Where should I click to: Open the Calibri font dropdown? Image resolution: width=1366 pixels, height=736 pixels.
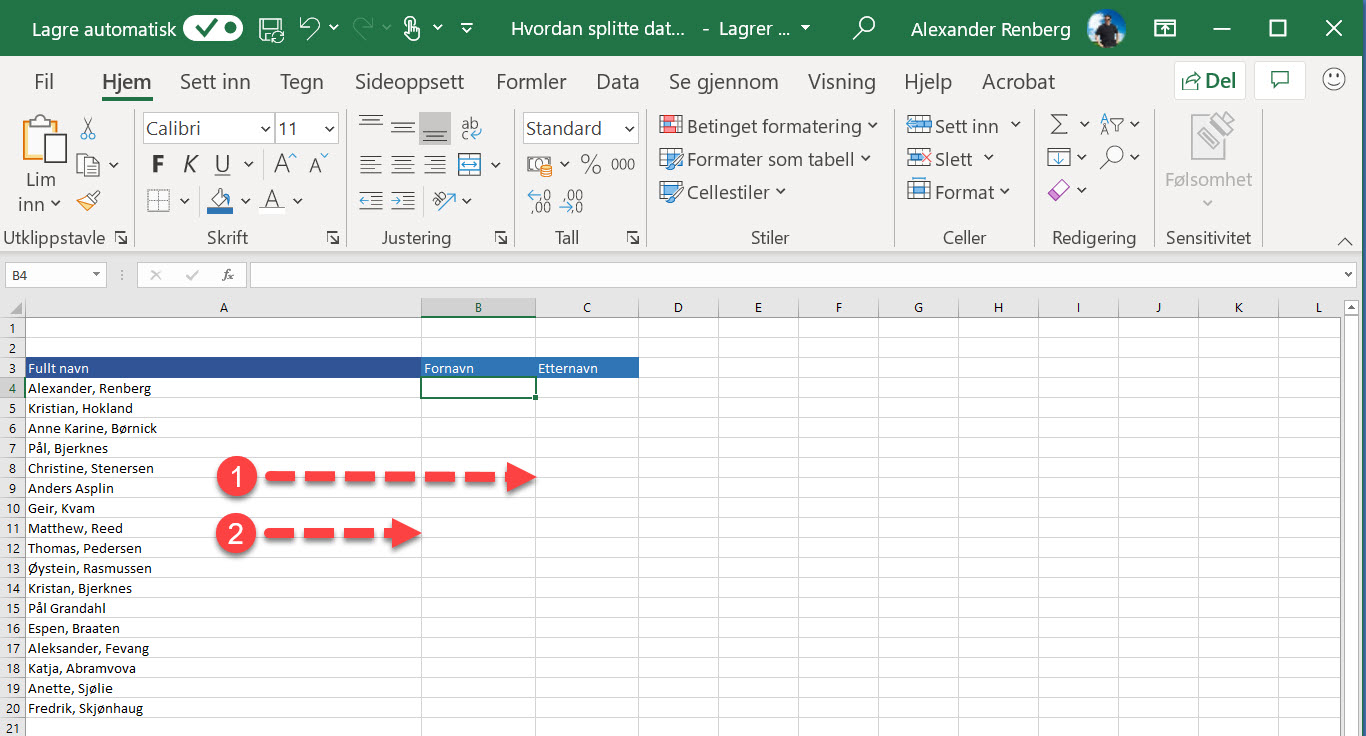(x=264, y=128)
